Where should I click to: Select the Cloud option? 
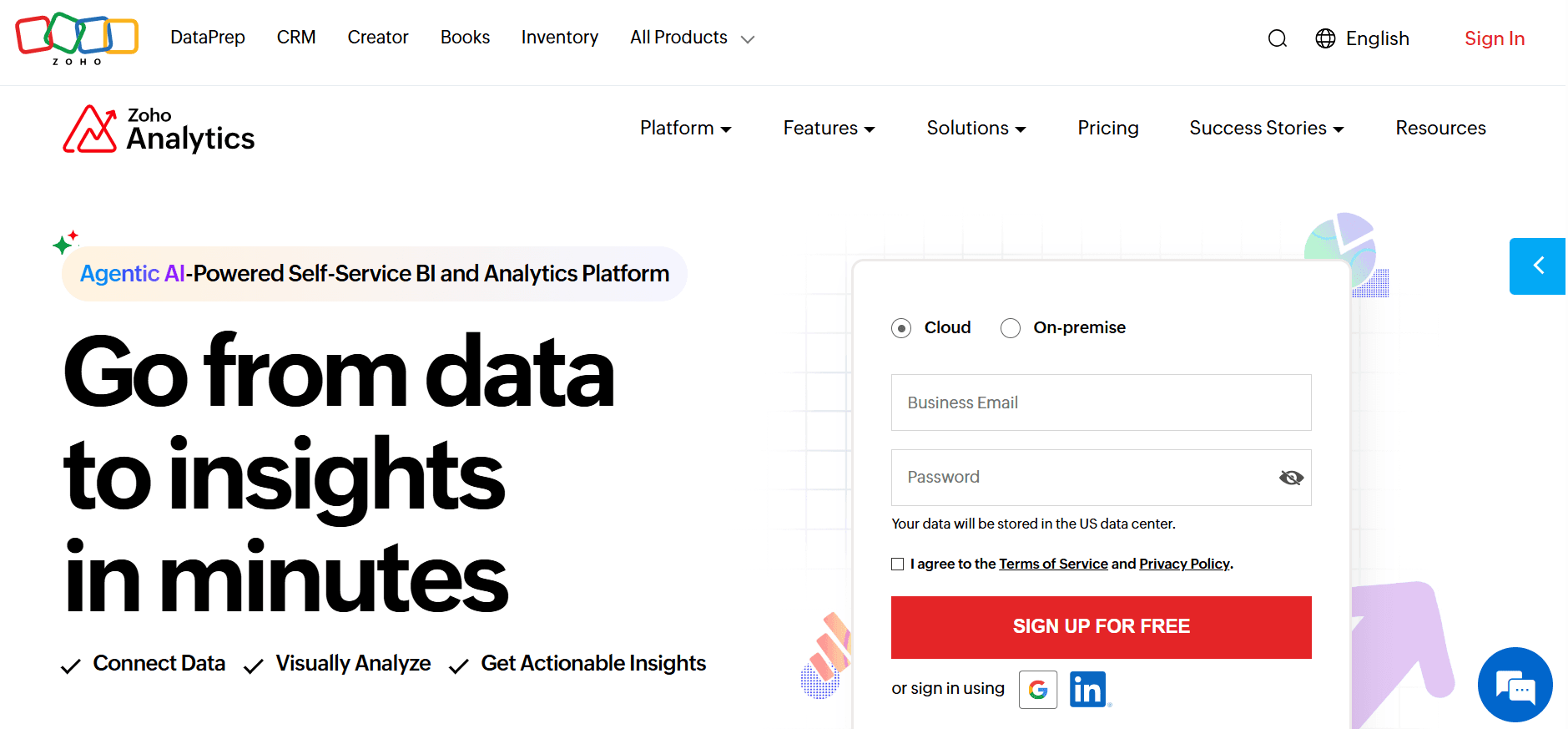click(901, 327)
